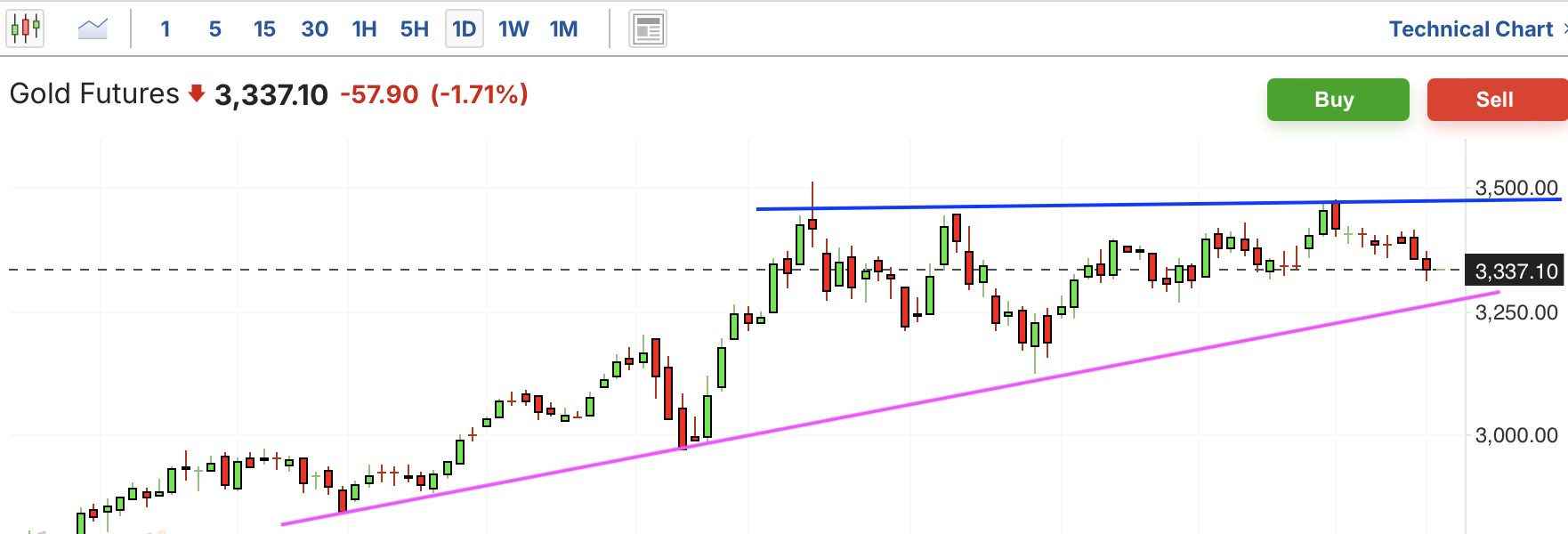Click the 3,000.00 price axis label
Screen dimensions: 1568x534
[1516, 435]
